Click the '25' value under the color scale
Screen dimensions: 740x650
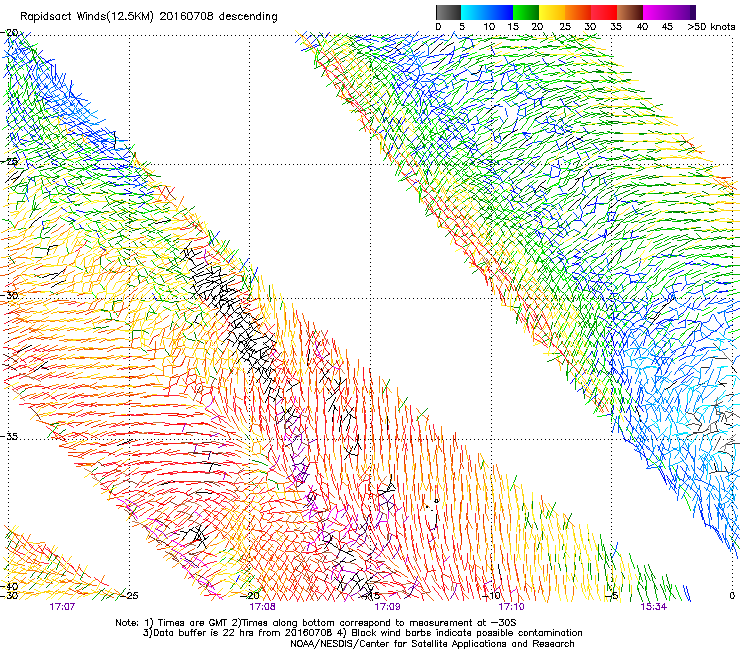[x=565, y=27]
